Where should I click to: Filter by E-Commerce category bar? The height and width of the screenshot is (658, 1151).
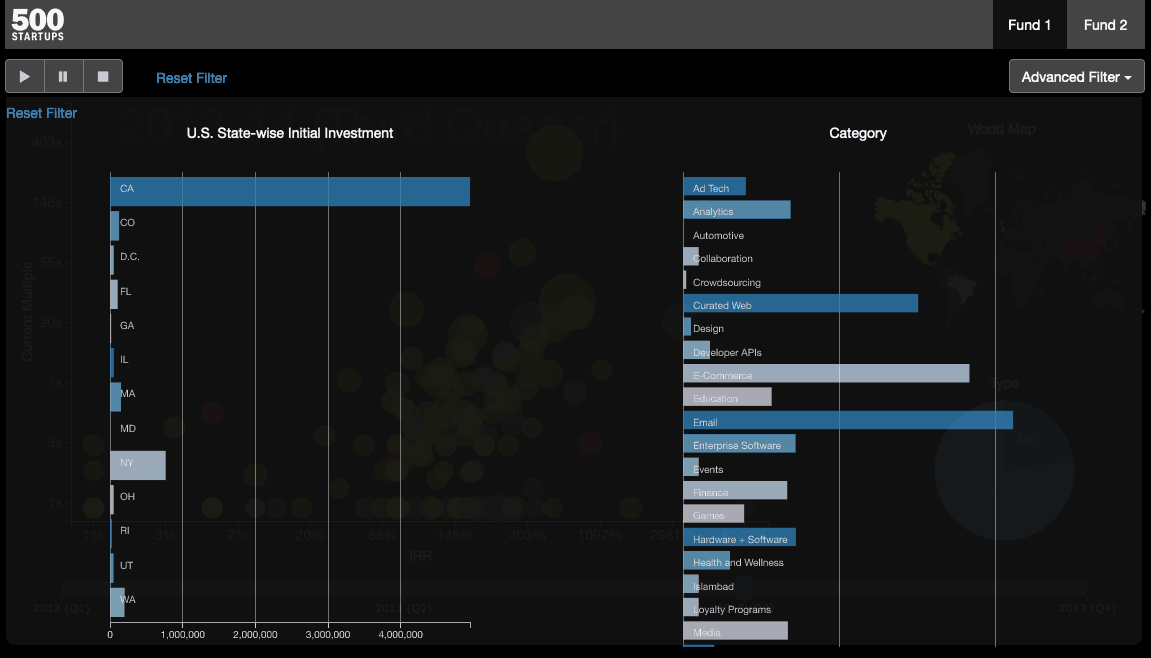tap(826, 374)
